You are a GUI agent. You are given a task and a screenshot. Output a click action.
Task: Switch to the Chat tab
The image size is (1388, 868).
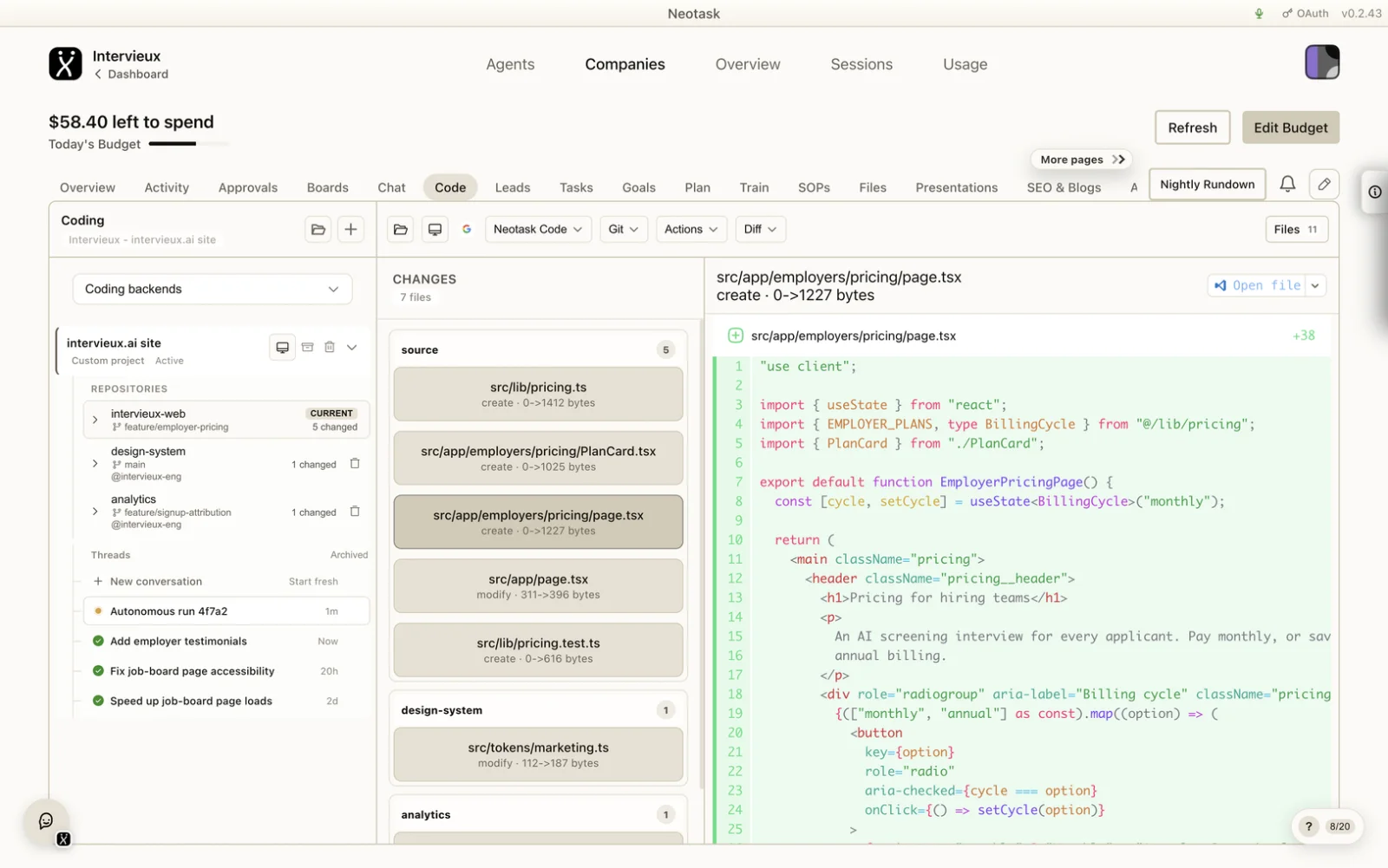[391, 187]
